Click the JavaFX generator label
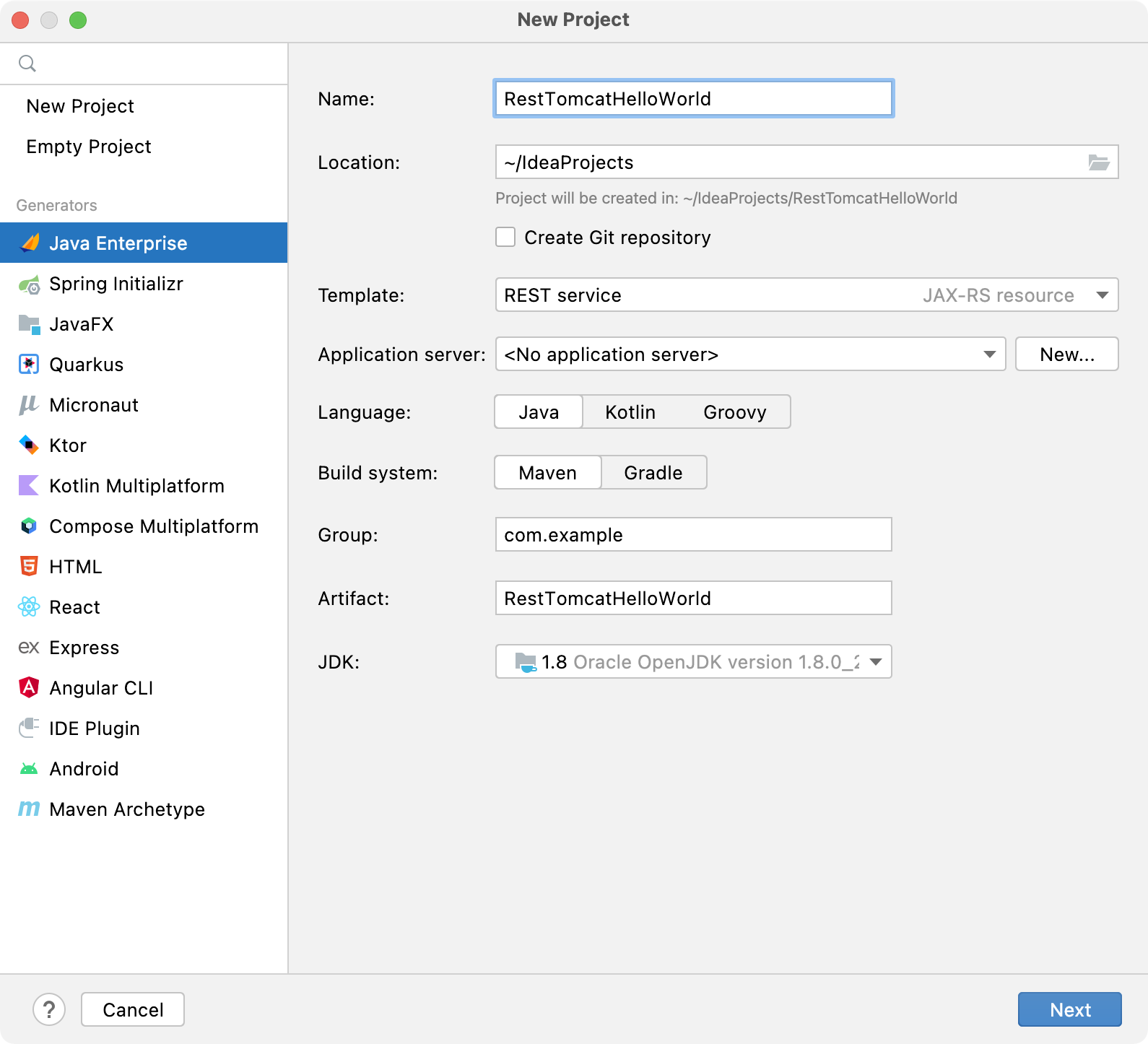 [x=82, y=324]
